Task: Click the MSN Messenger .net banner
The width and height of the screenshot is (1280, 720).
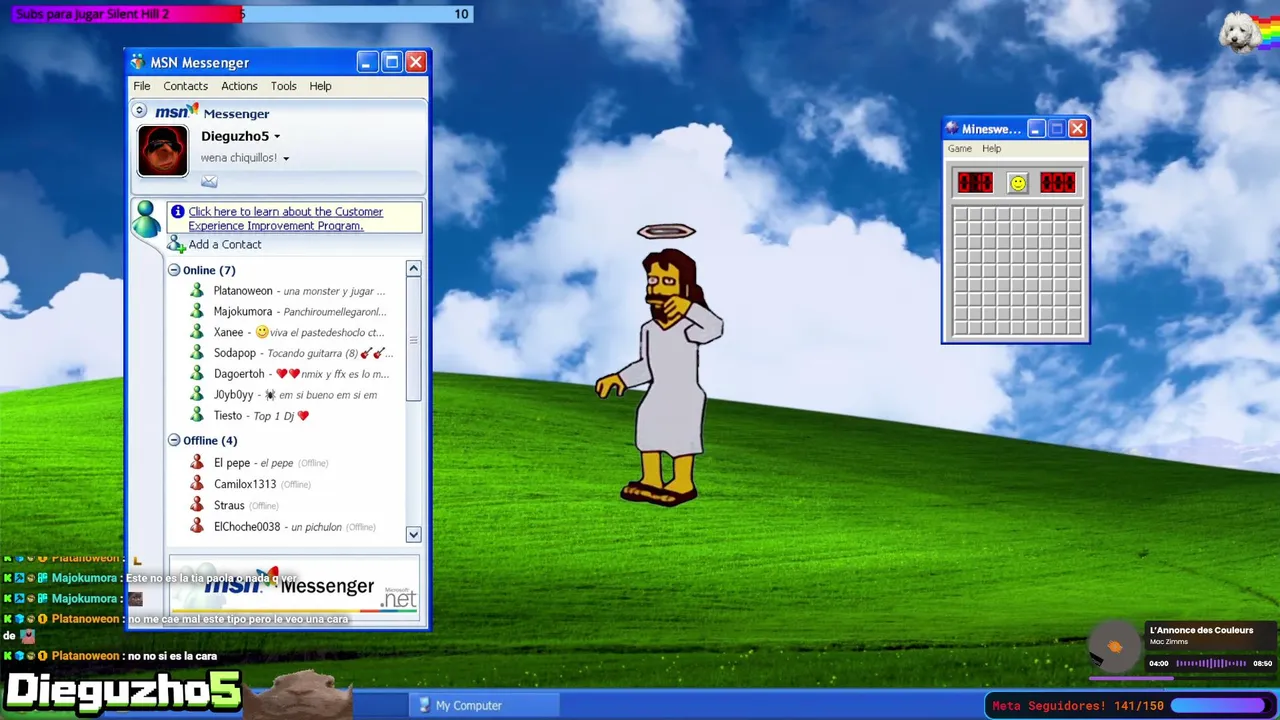Action: tap(294, 587)
